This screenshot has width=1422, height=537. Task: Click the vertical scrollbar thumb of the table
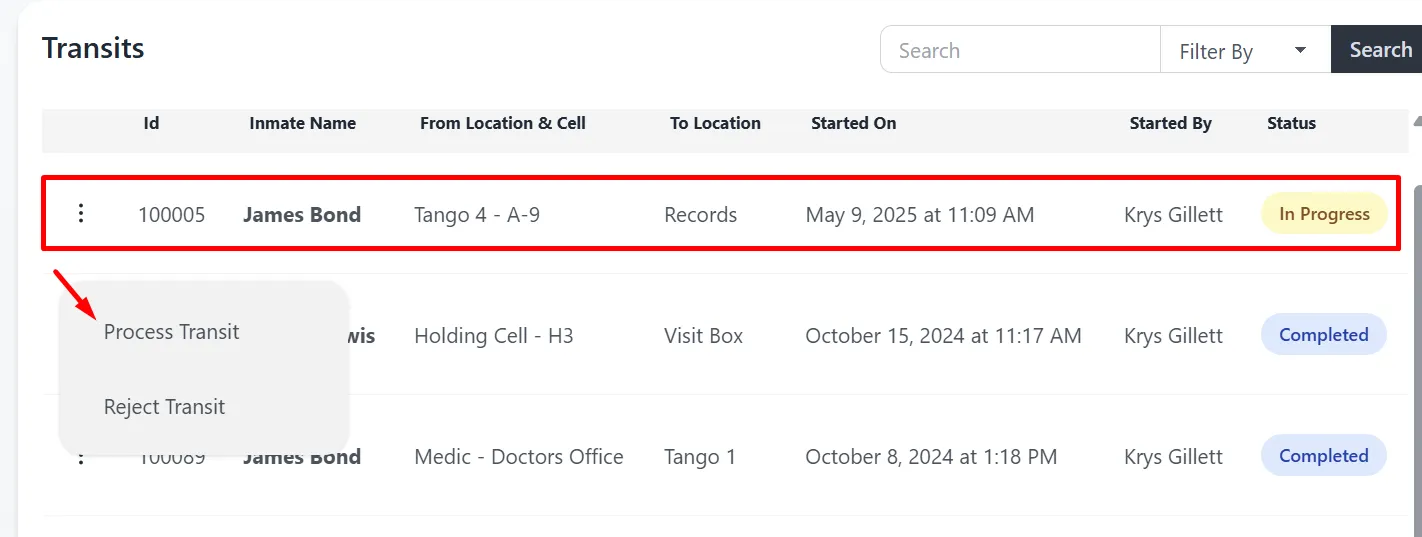point(1417,350)
